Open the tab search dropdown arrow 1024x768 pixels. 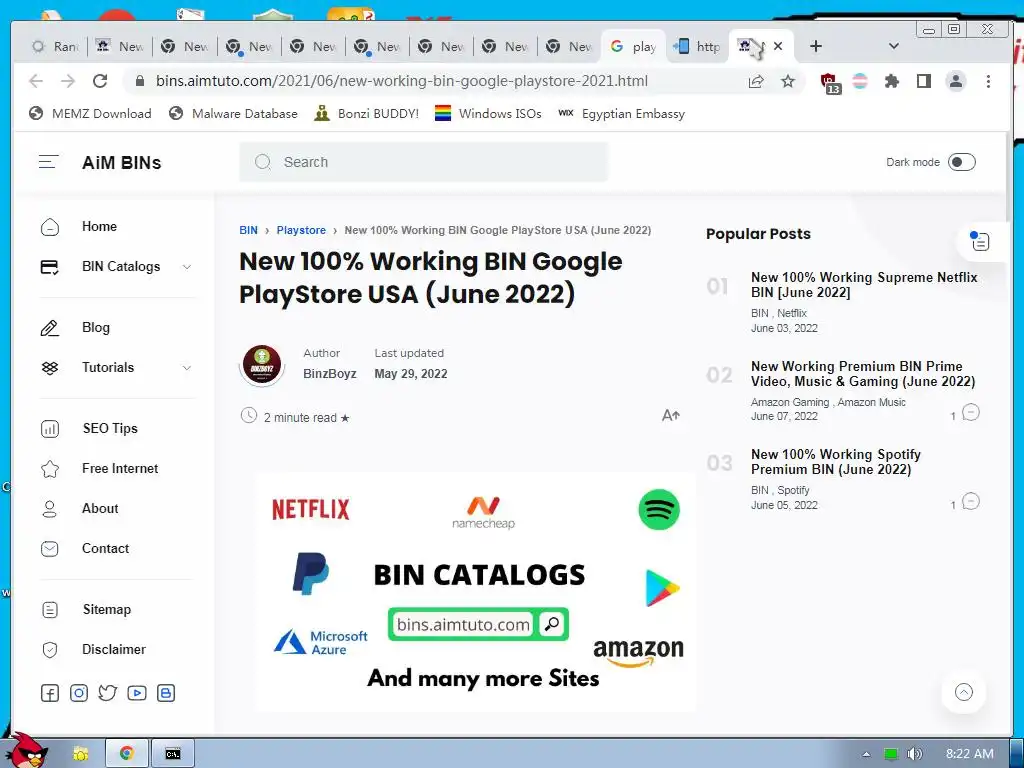pyautogui.click(x=894, y=46)
